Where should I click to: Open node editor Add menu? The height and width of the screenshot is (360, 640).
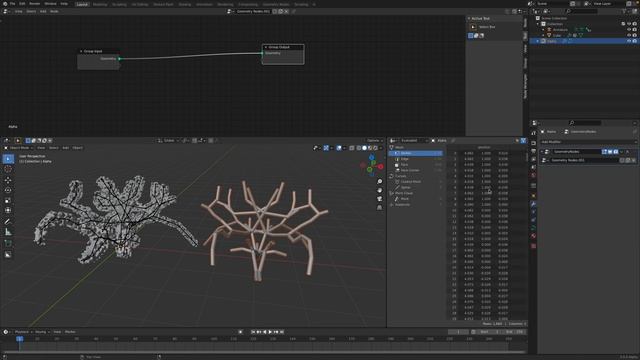pyautogui.click(x=43, y=11)
